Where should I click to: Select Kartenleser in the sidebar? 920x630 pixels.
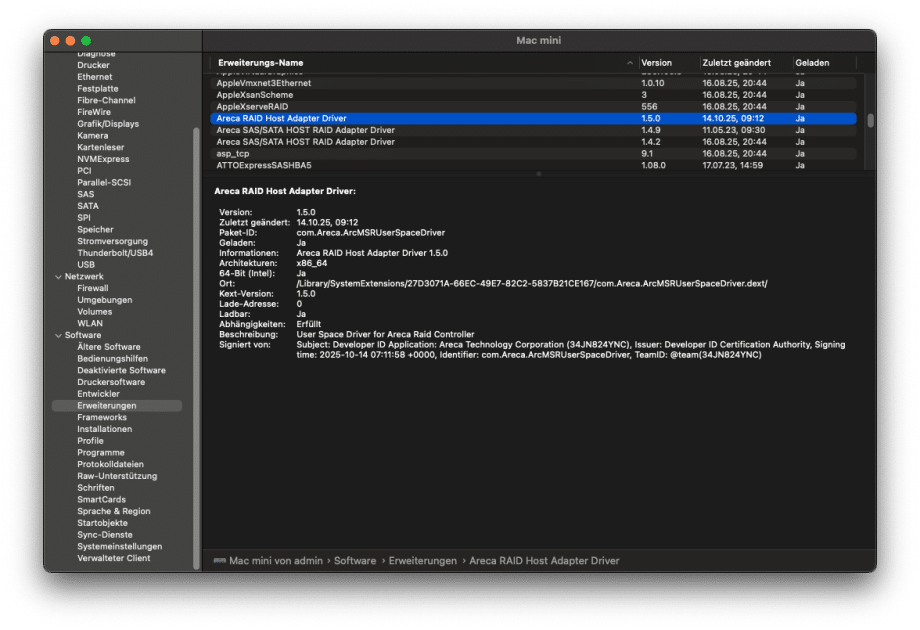pyautogui.click(x=100, y=147)
